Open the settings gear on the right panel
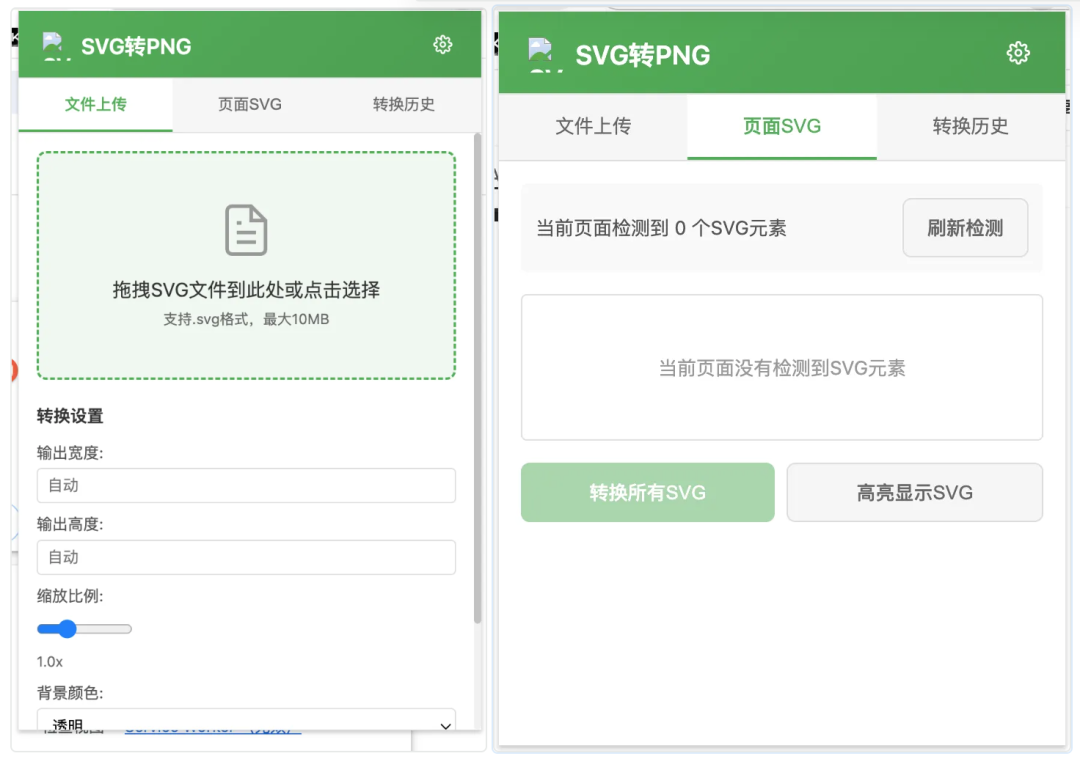1080x767 pixels. (1018, 53)
